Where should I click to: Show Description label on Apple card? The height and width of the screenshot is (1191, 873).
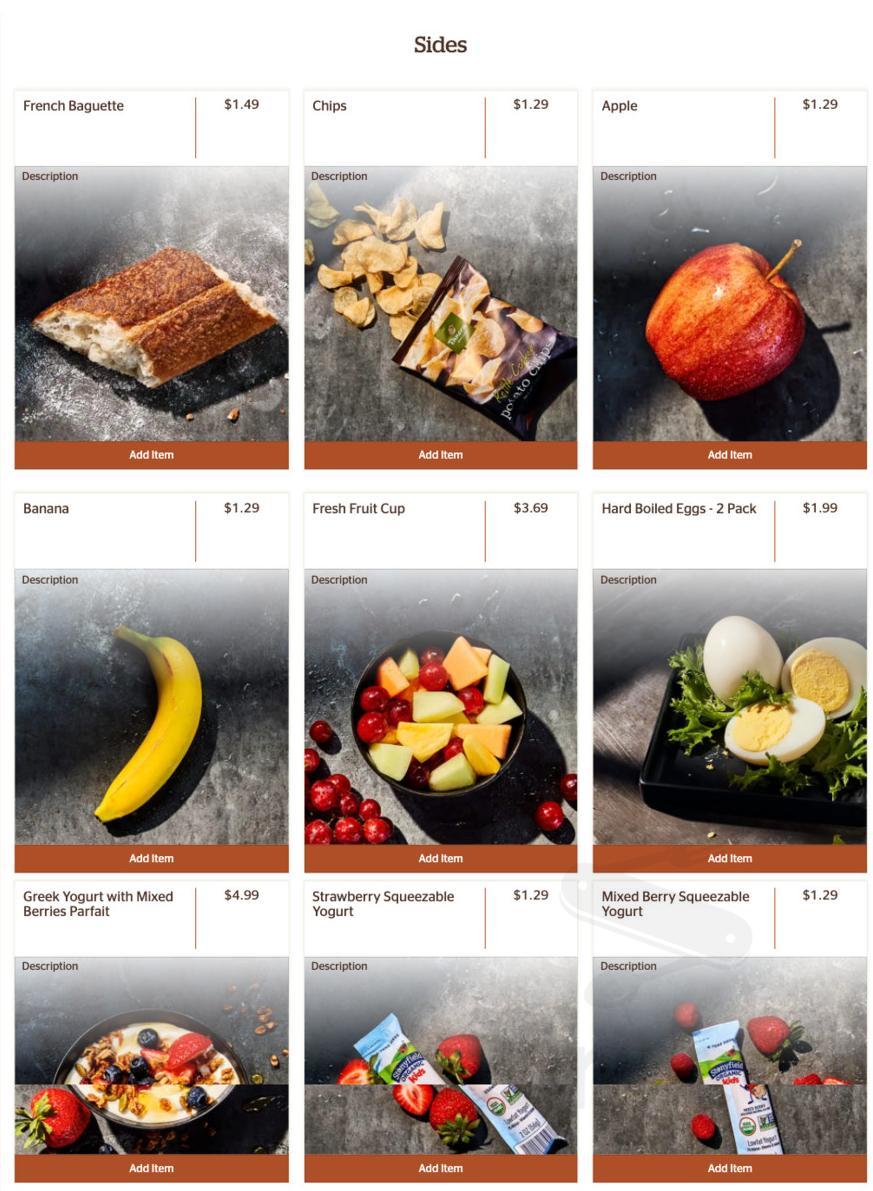click(x=628, y=176)
